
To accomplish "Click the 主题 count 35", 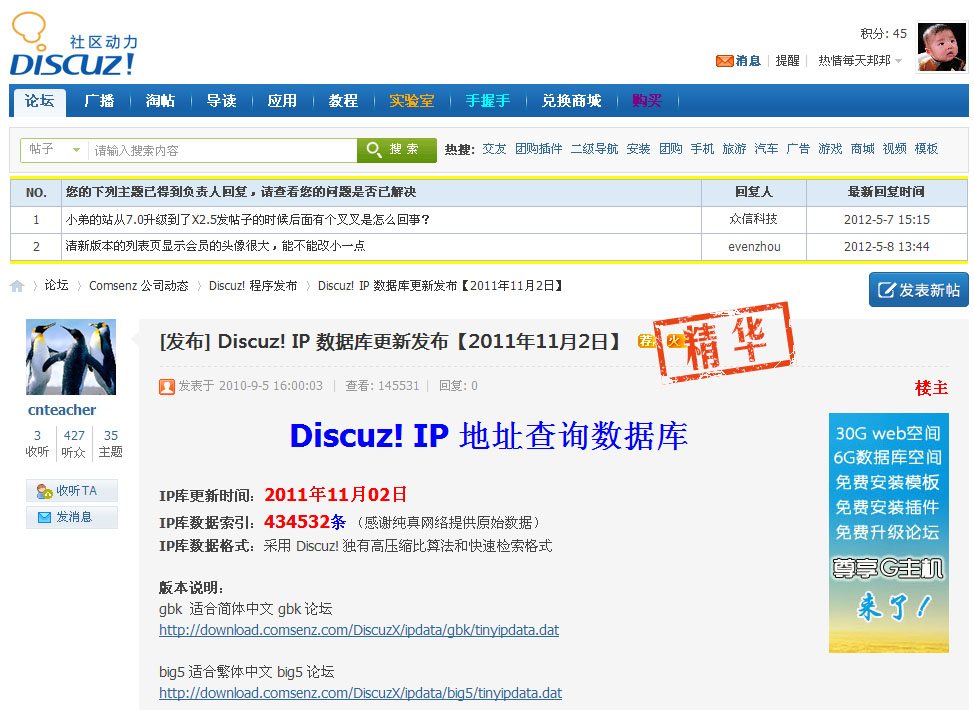I will coord(111,435).
